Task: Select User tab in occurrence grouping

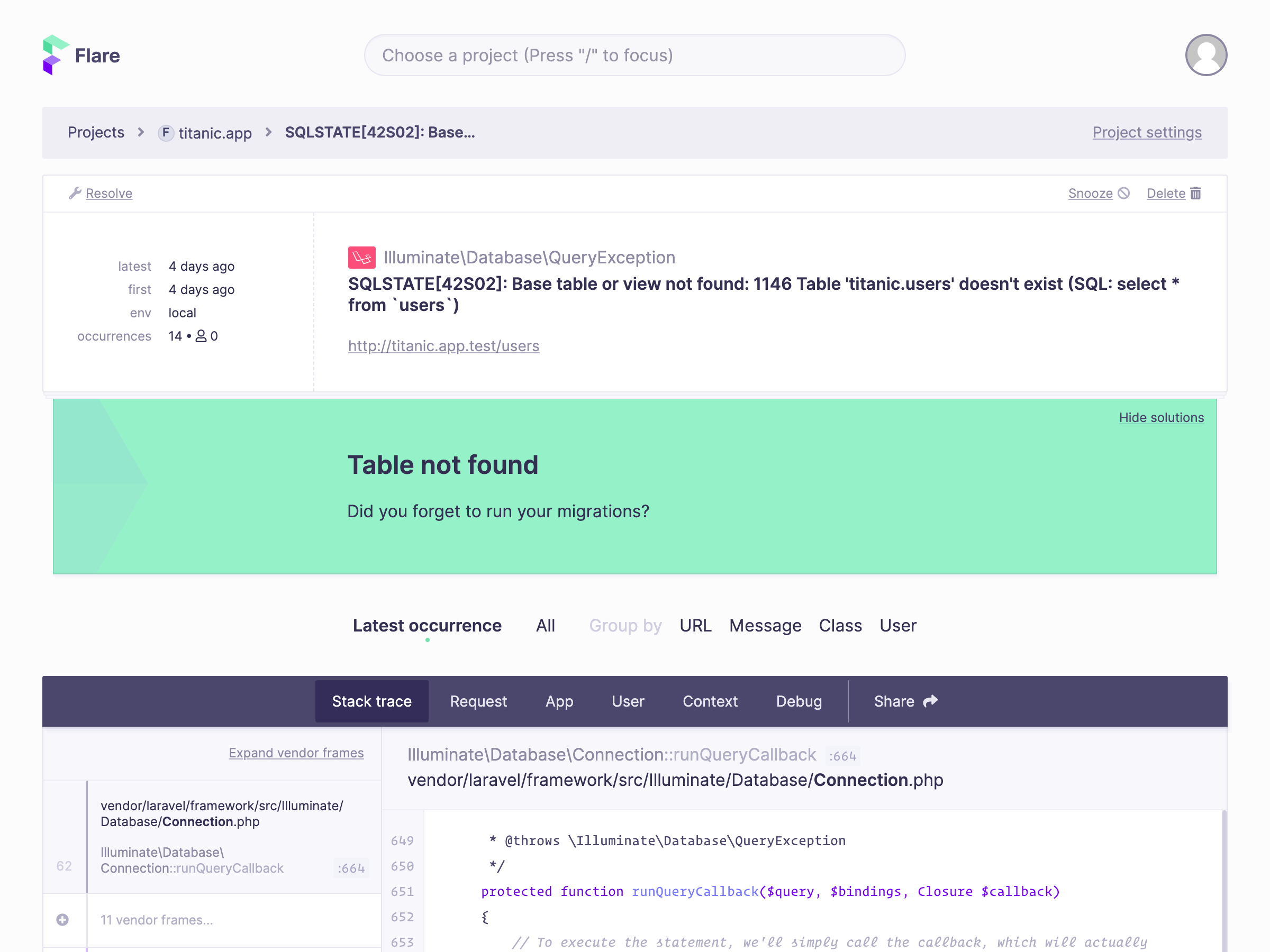Action: [x=898, y=625]
